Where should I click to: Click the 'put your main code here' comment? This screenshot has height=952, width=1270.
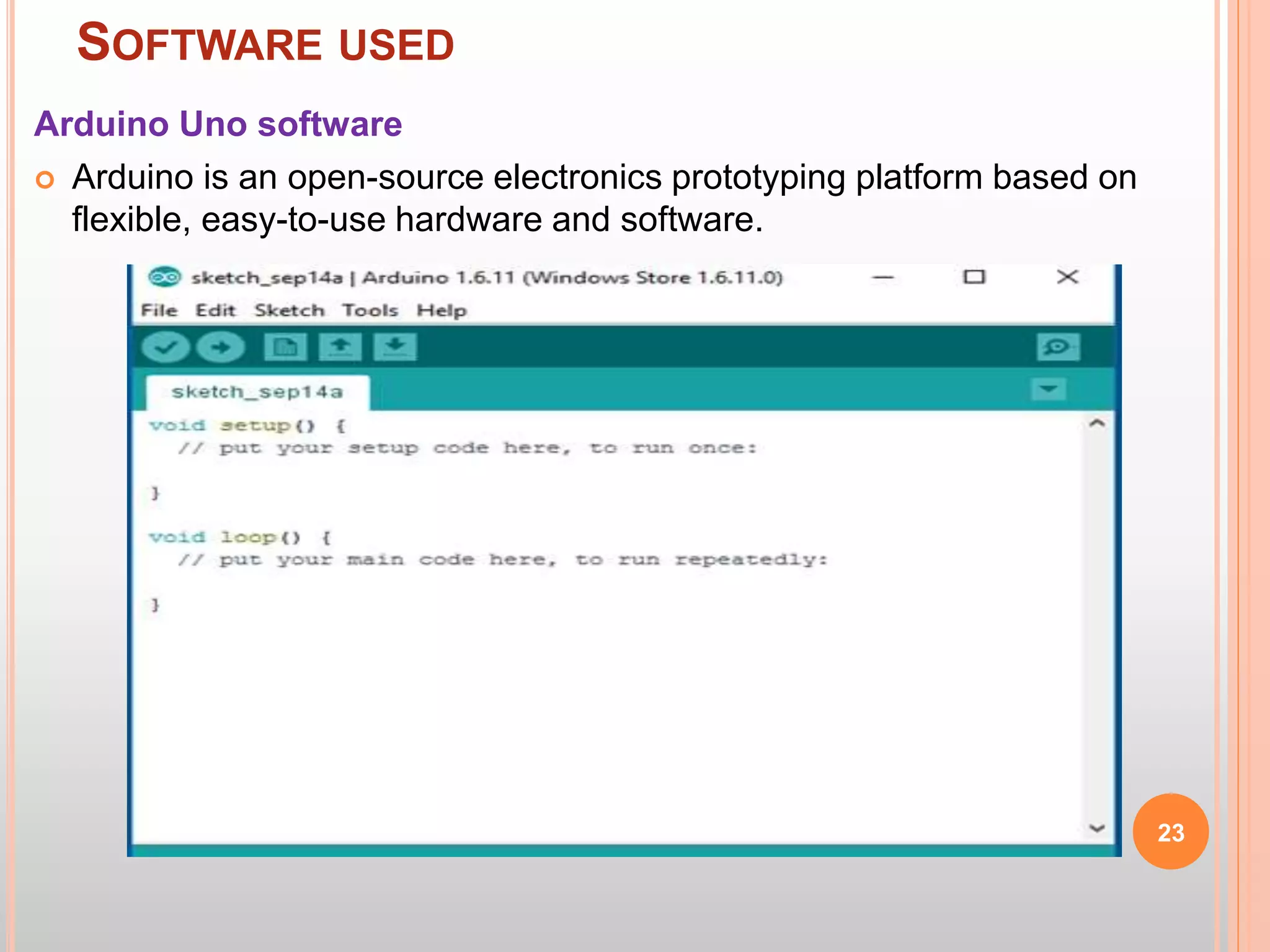pyautogui.click(x=503, y=560)
